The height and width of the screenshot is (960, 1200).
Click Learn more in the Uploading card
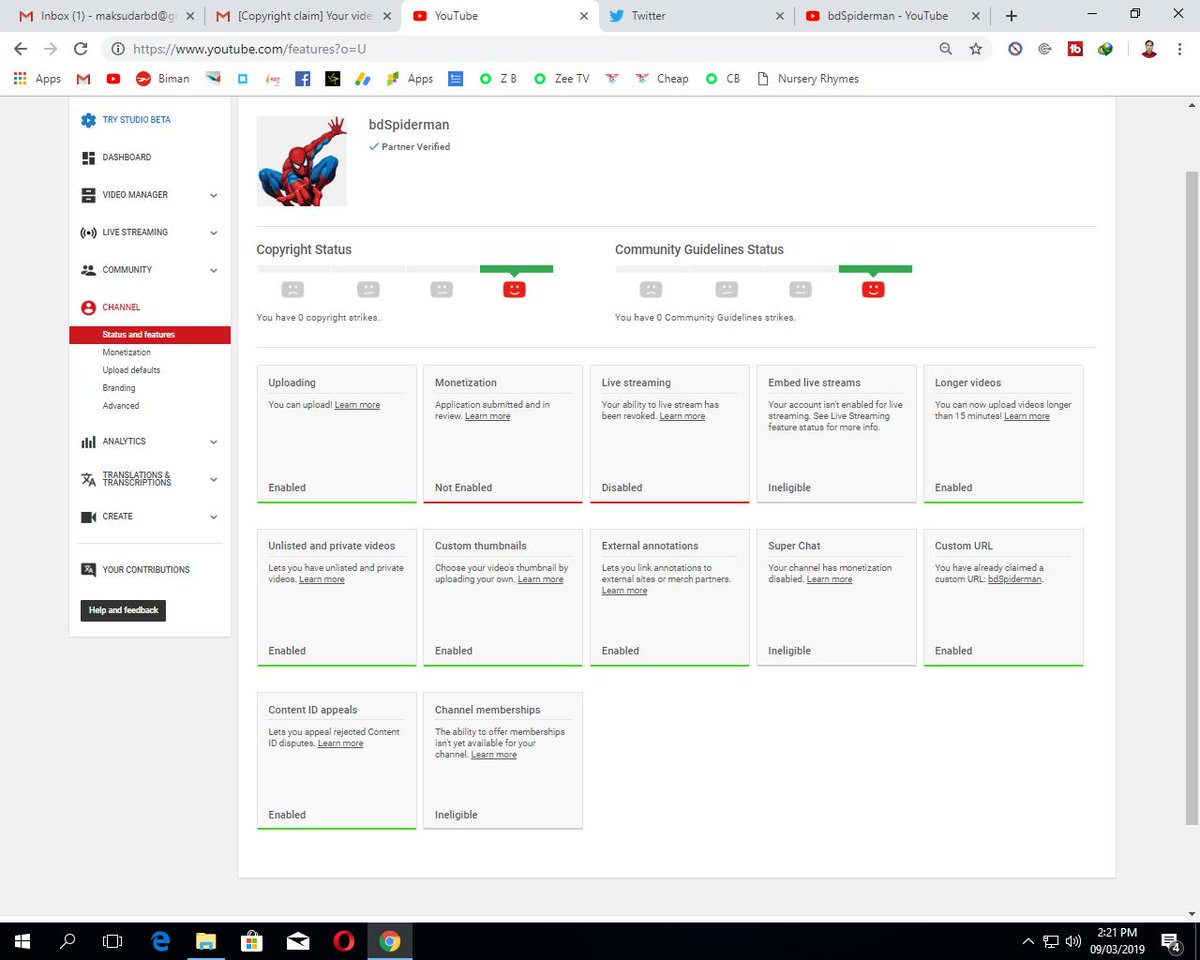[357, 405]
